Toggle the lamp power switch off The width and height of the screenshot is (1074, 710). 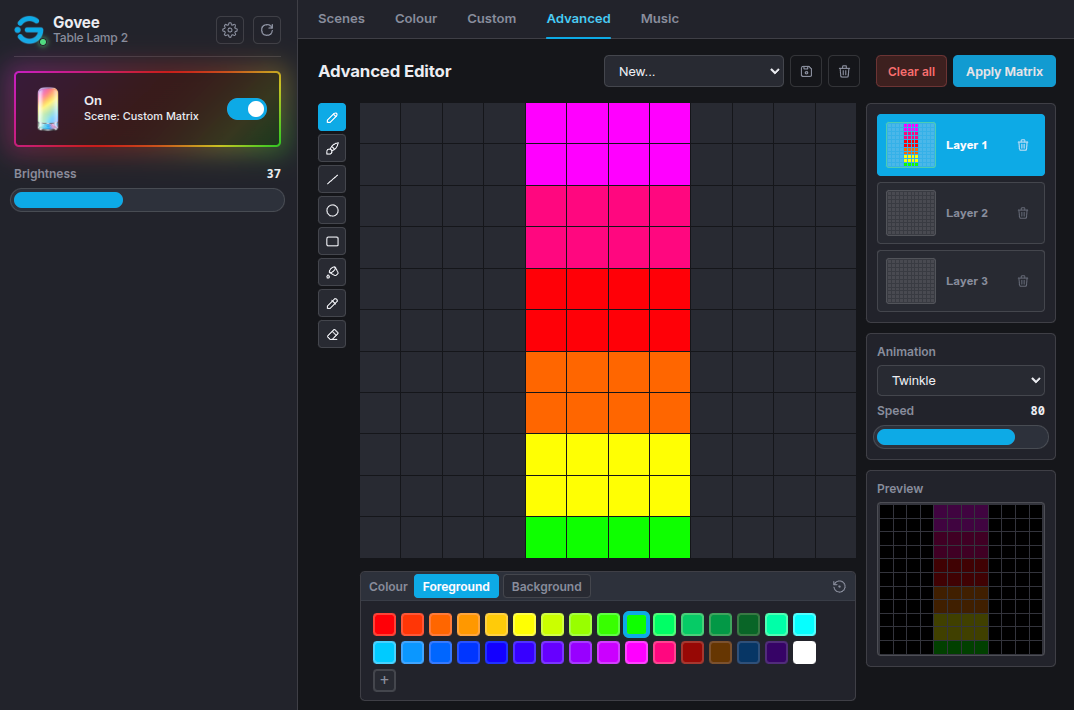(247, 109)
